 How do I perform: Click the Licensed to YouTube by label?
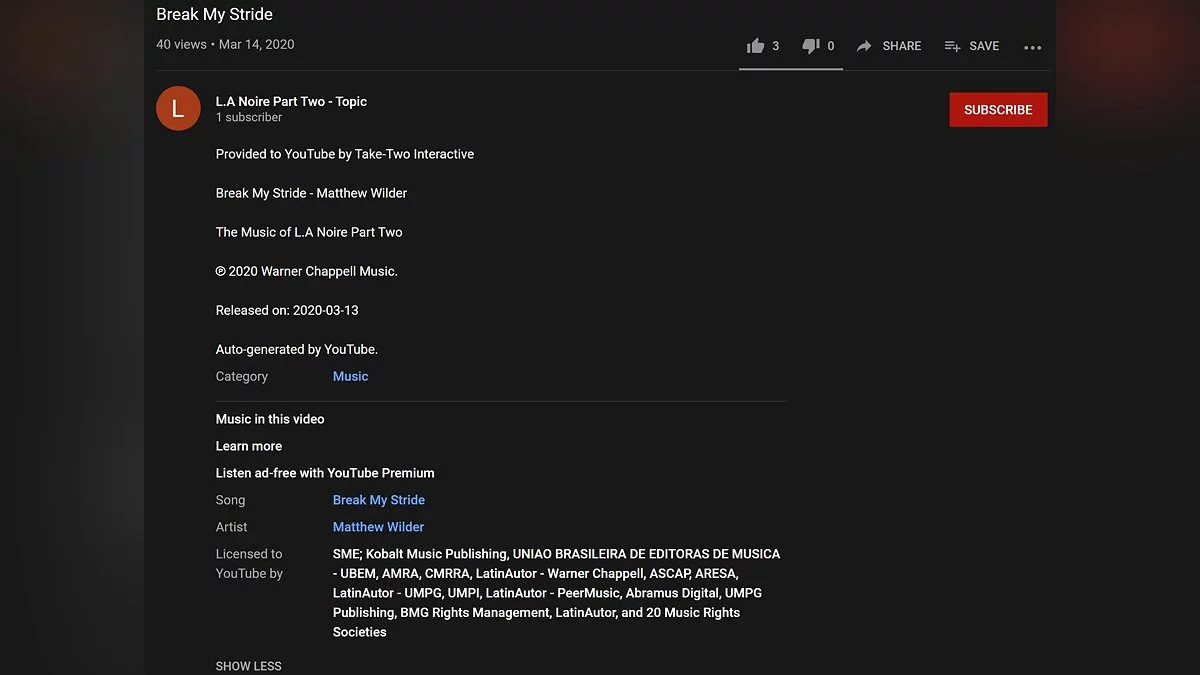click(249, 564)
